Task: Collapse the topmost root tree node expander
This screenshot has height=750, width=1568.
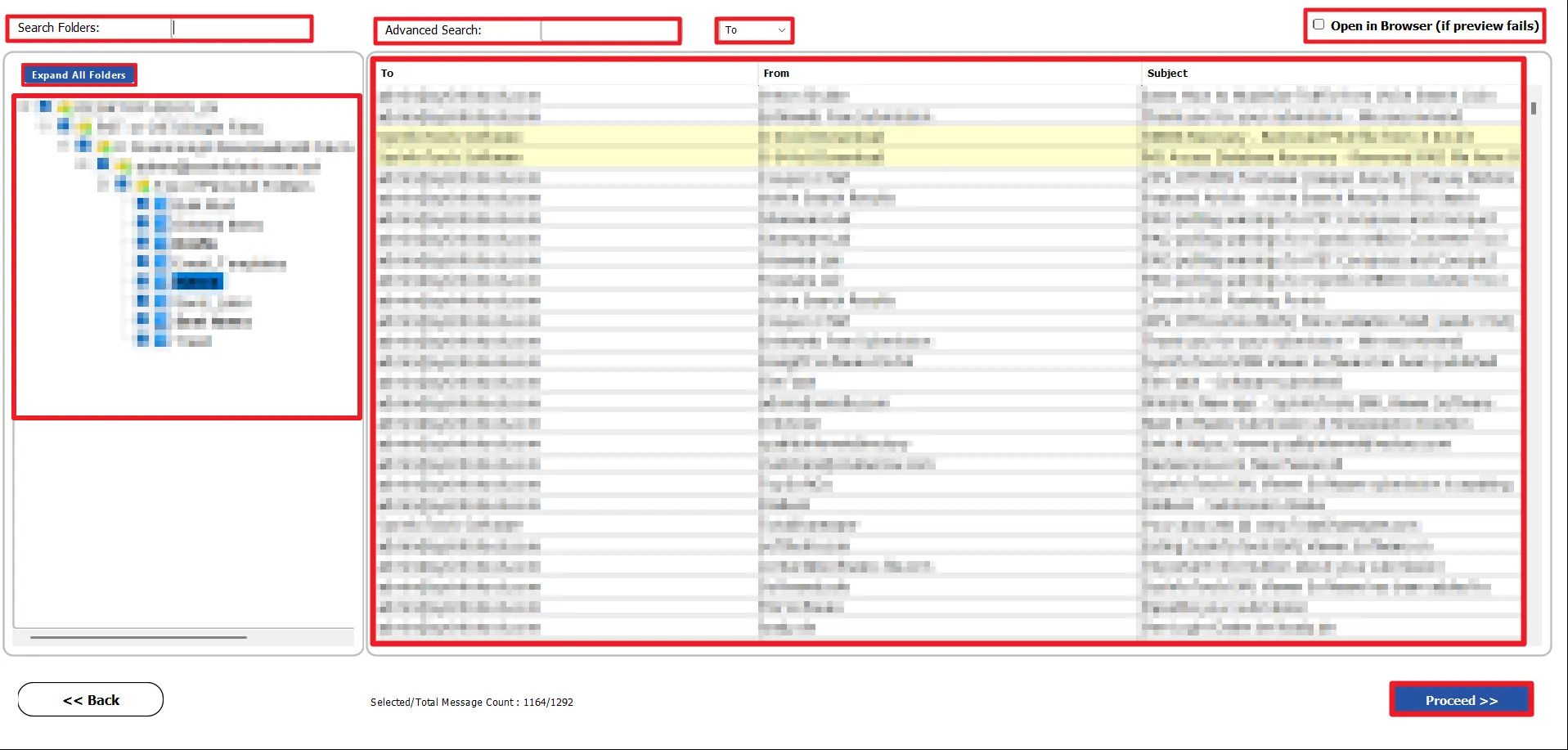Action: (x=23, y=106)
